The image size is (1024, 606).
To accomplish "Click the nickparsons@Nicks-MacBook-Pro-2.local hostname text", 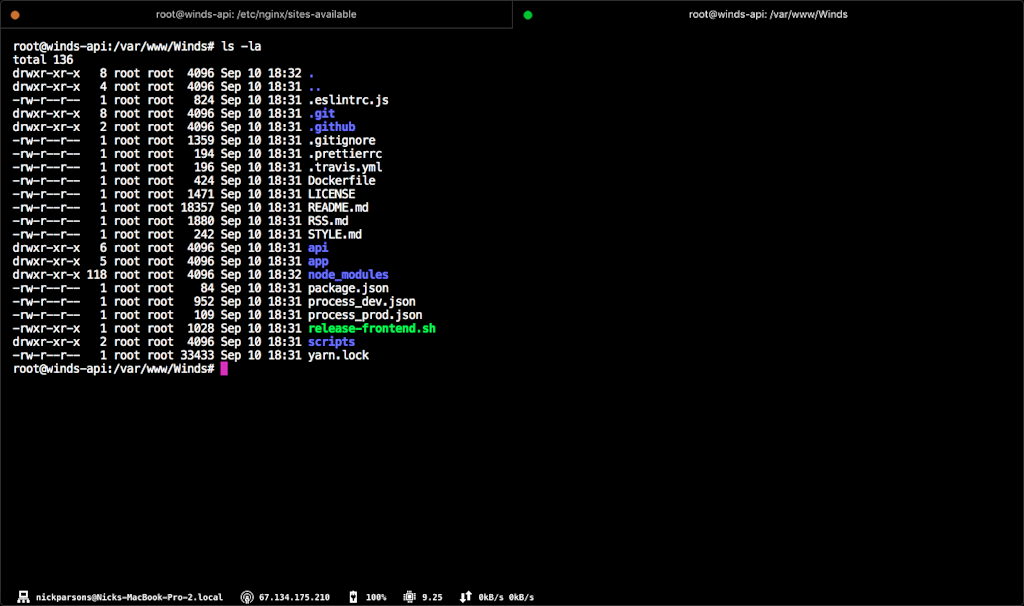I will tap(130, 597).
